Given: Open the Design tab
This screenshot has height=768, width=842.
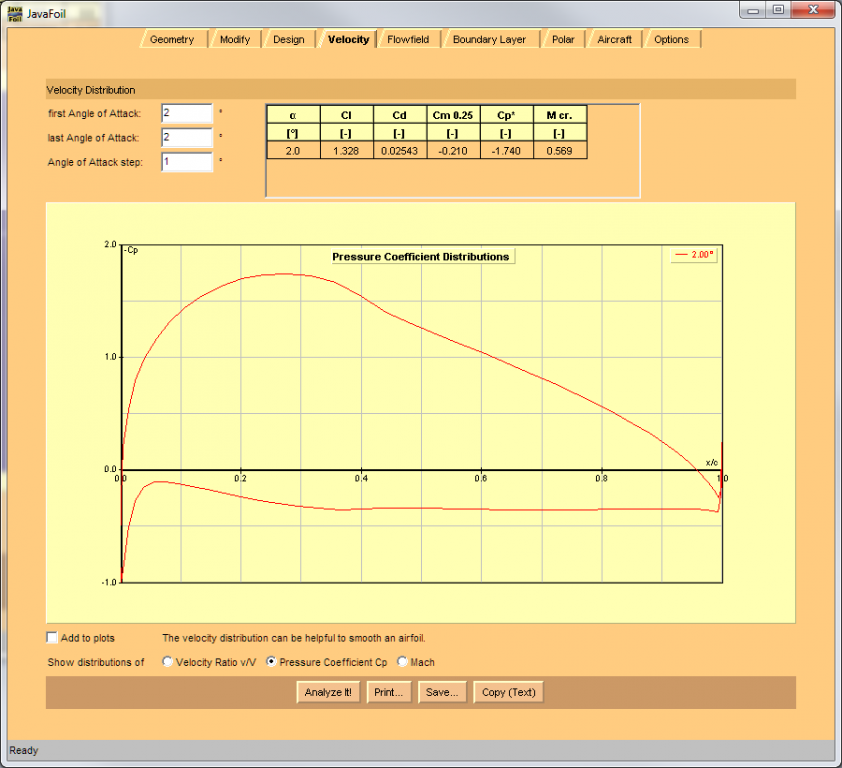Looking at the screenshot, I should [288, 40].
